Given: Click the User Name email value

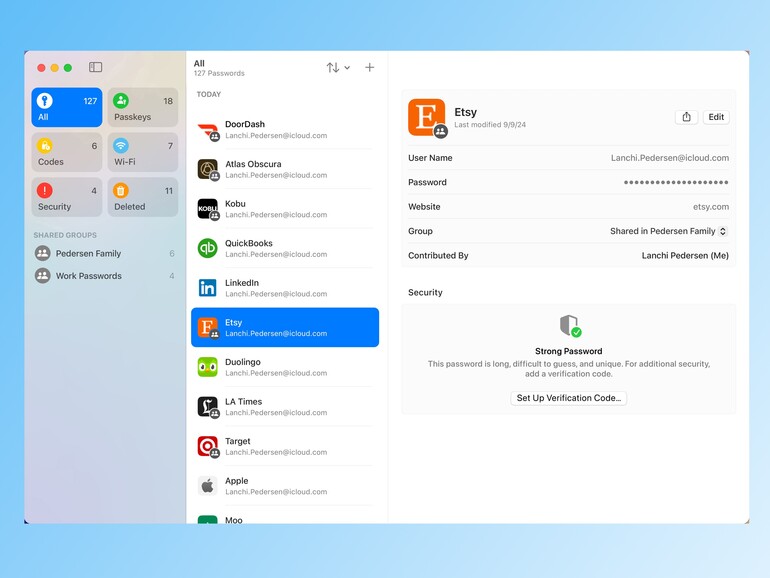Looking at the screenshot, I should coord(670,158).
